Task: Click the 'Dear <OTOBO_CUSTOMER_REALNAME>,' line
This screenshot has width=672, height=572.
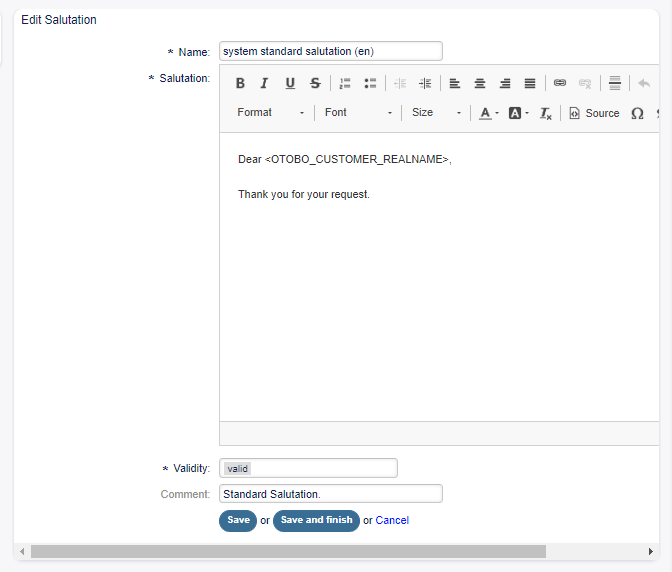Action: [x=345, y=159]
